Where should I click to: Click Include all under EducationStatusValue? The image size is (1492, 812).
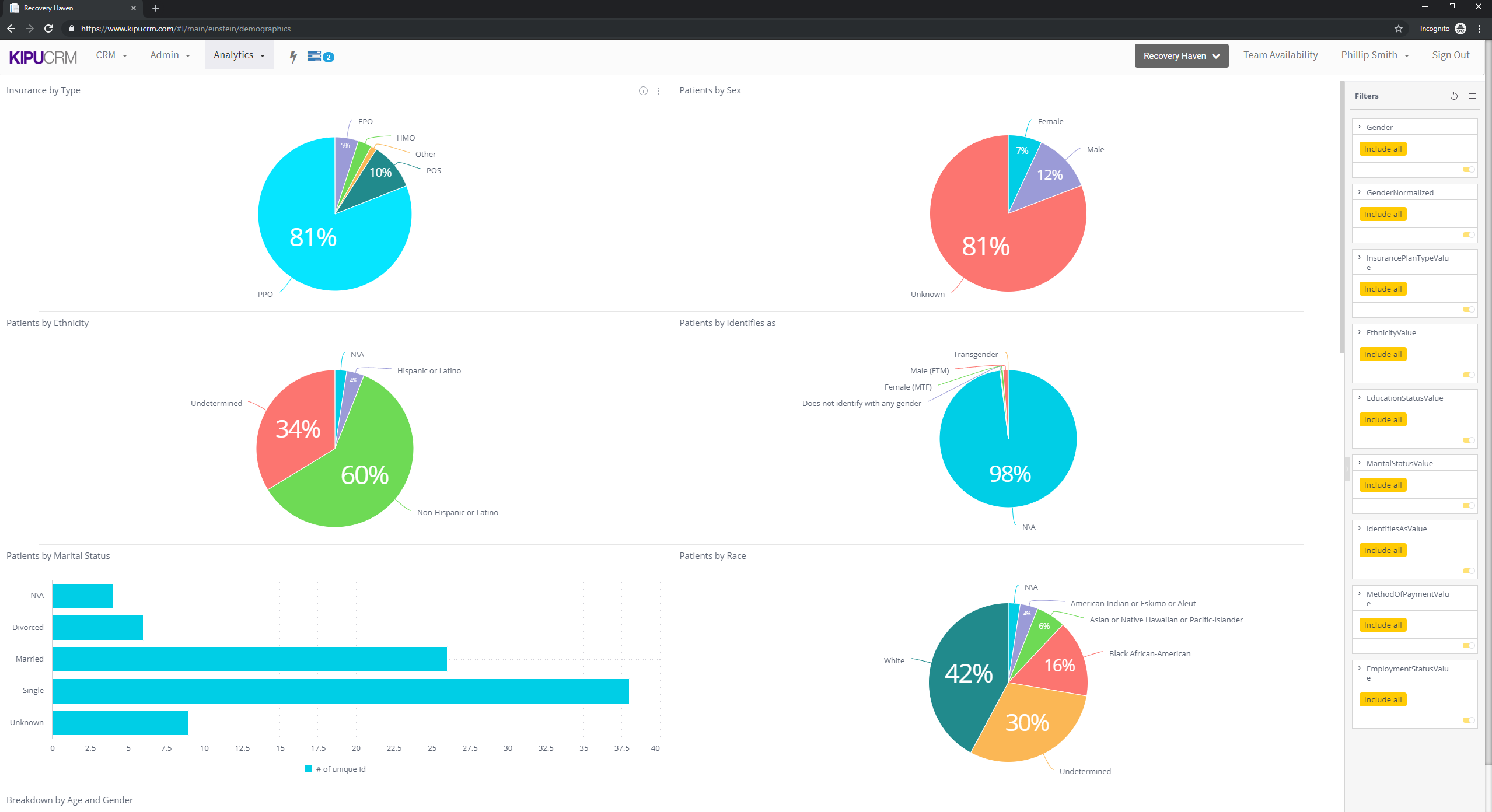[x=1382, y=420]
